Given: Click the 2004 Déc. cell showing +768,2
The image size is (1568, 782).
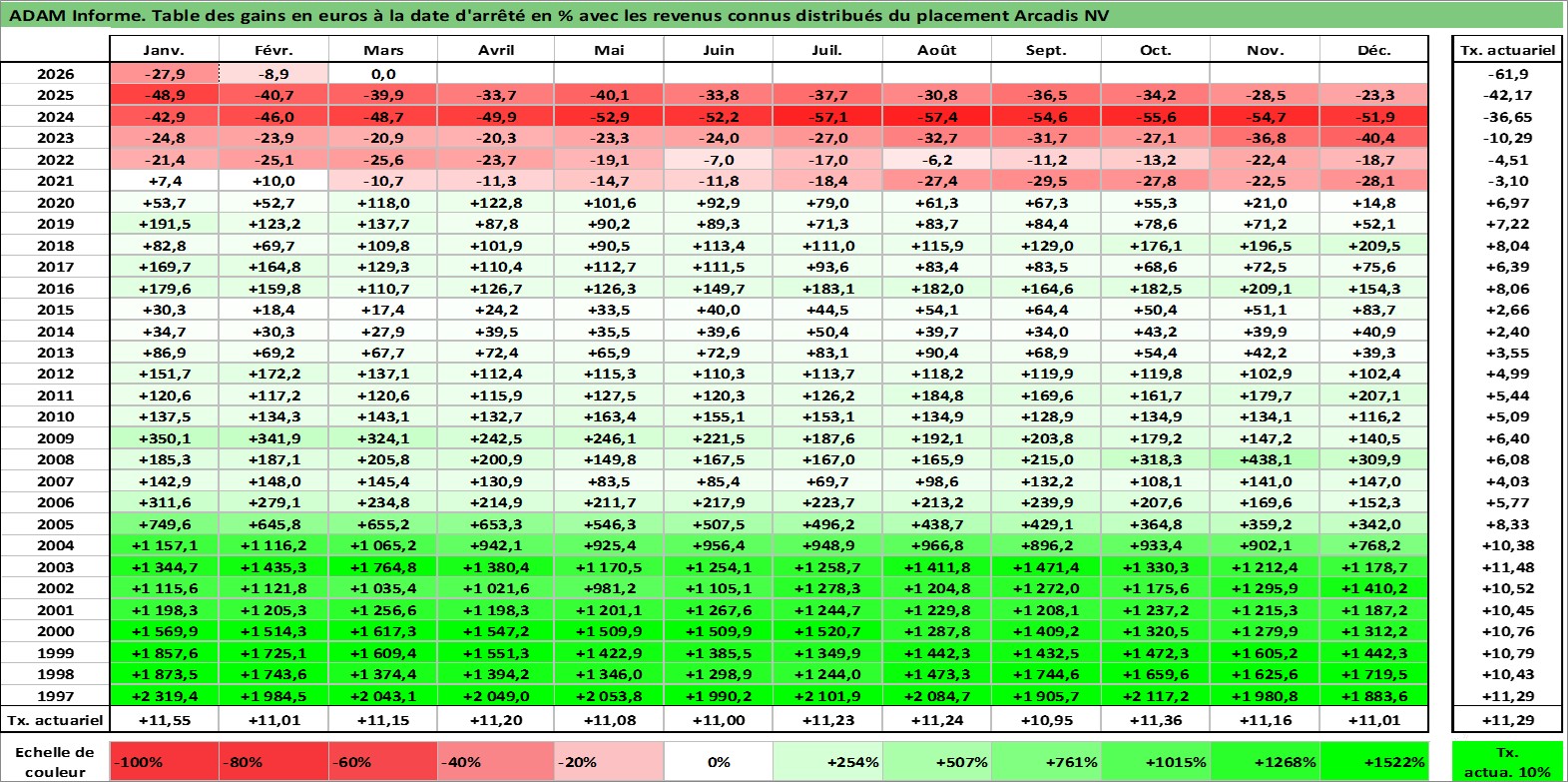Looking at the screenshot, I should tap(1374, 545).
